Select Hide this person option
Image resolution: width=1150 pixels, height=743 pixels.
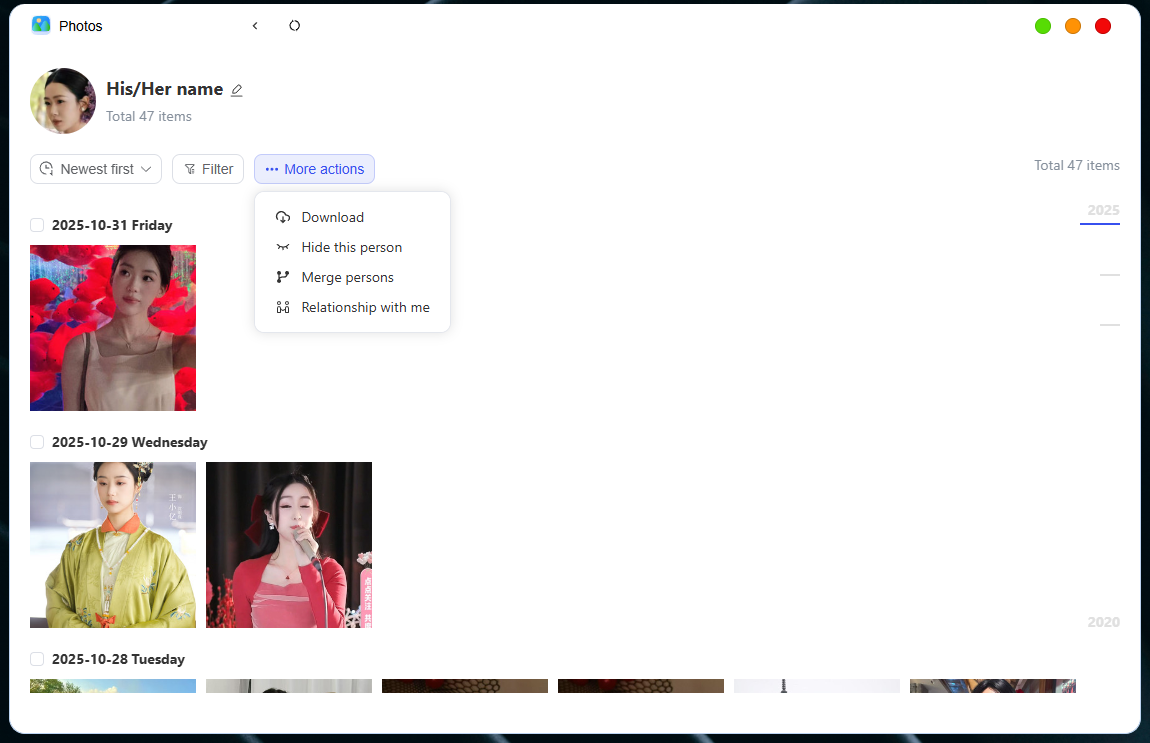(x=352, y=247)
